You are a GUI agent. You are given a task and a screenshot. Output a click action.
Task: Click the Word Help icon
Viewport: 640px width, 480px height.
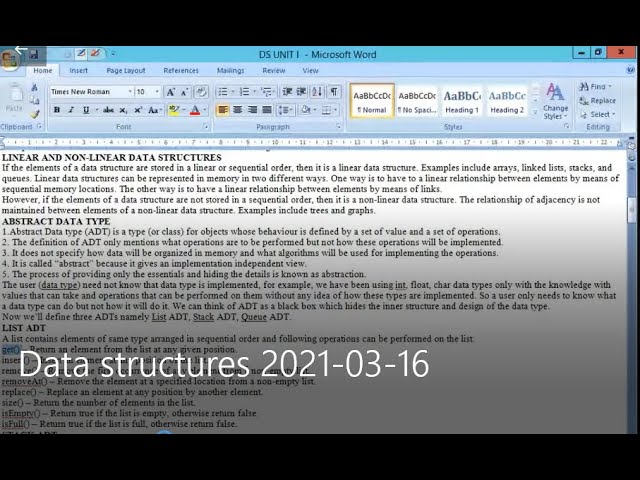pos(630,70)
